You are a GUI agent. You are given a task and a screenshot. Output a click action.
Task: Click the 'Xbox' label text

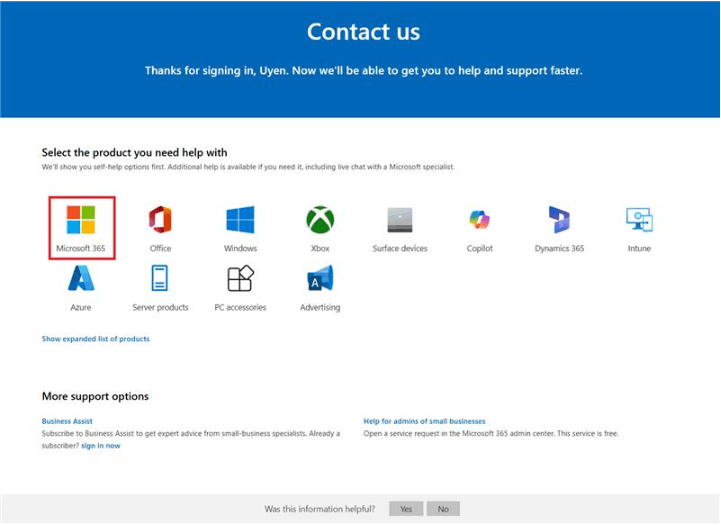click(320, 248)
